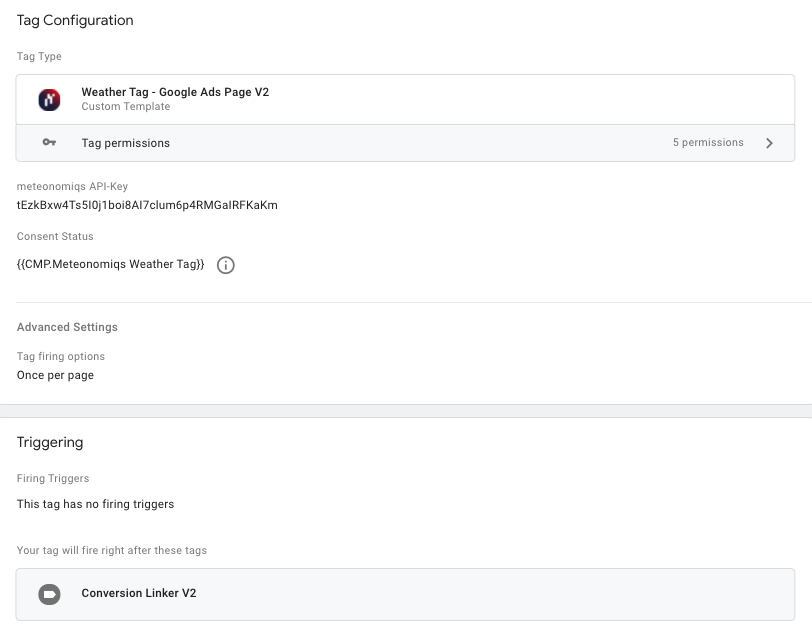Select the Tag Configuration heading
812x632 pixels.
tap(74, 20)
